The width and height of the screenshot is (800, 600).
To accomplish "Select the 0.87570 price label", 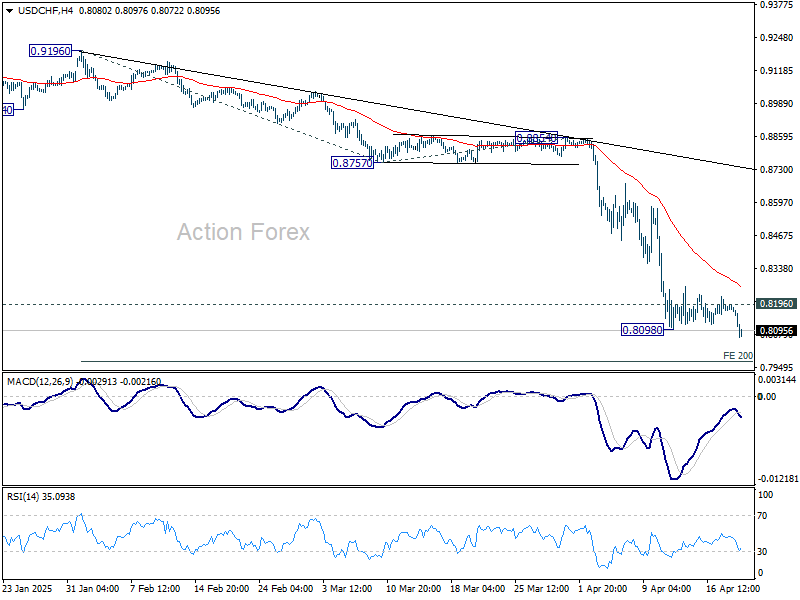I will click(352, 163).
